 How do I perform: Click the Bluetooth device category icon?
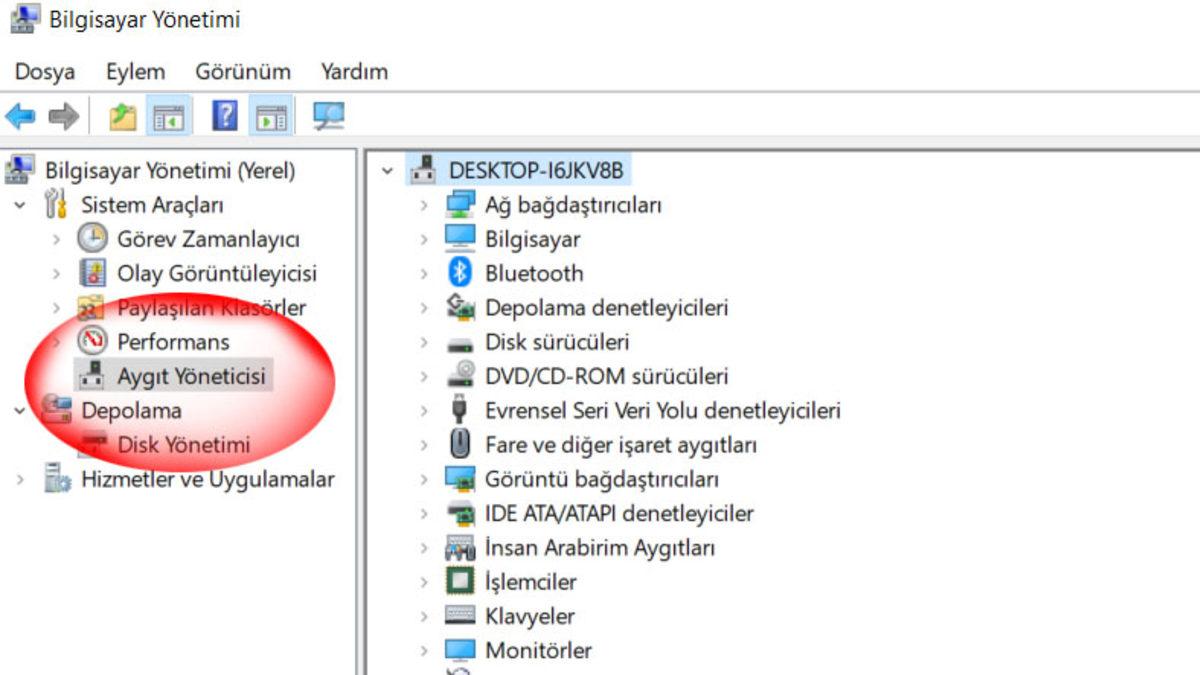(462, 272)
